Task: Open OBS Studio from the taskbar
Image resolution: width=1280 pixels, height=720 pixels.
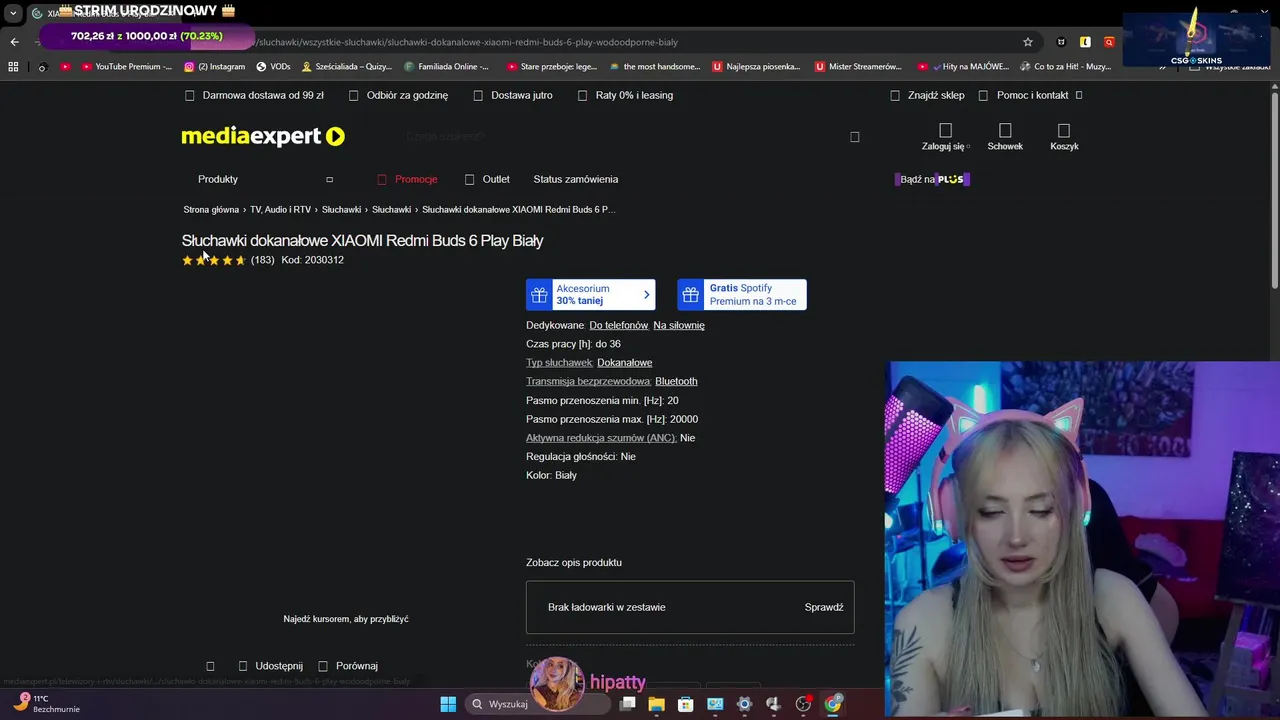Action: coord(803,704)
